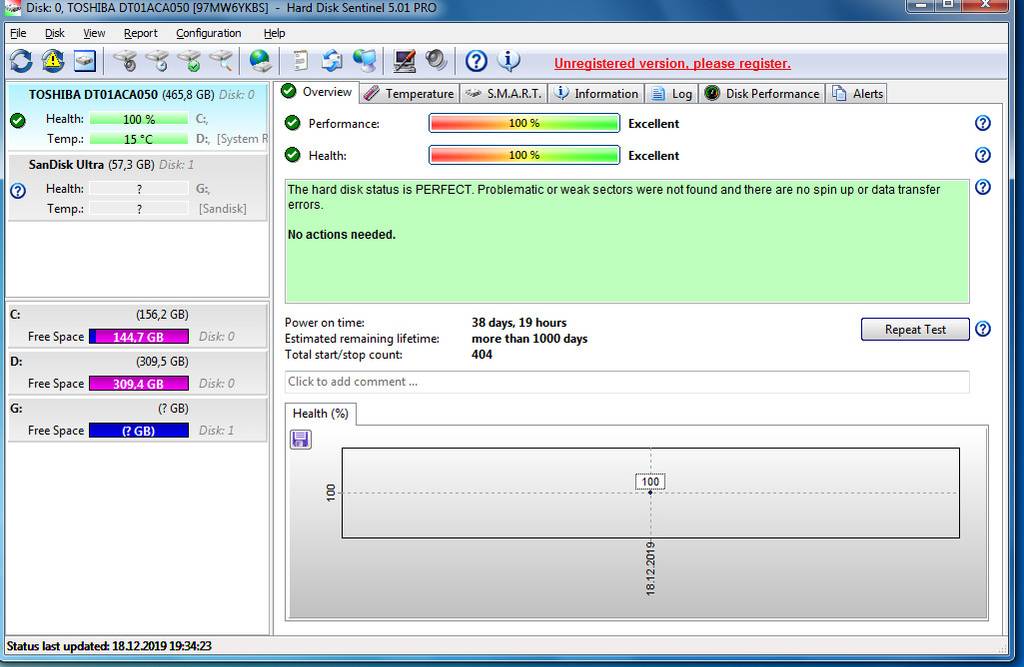The height and width of the screenshot is (667, 1024).
Task: Open the File menu
Action: (18, 33)
